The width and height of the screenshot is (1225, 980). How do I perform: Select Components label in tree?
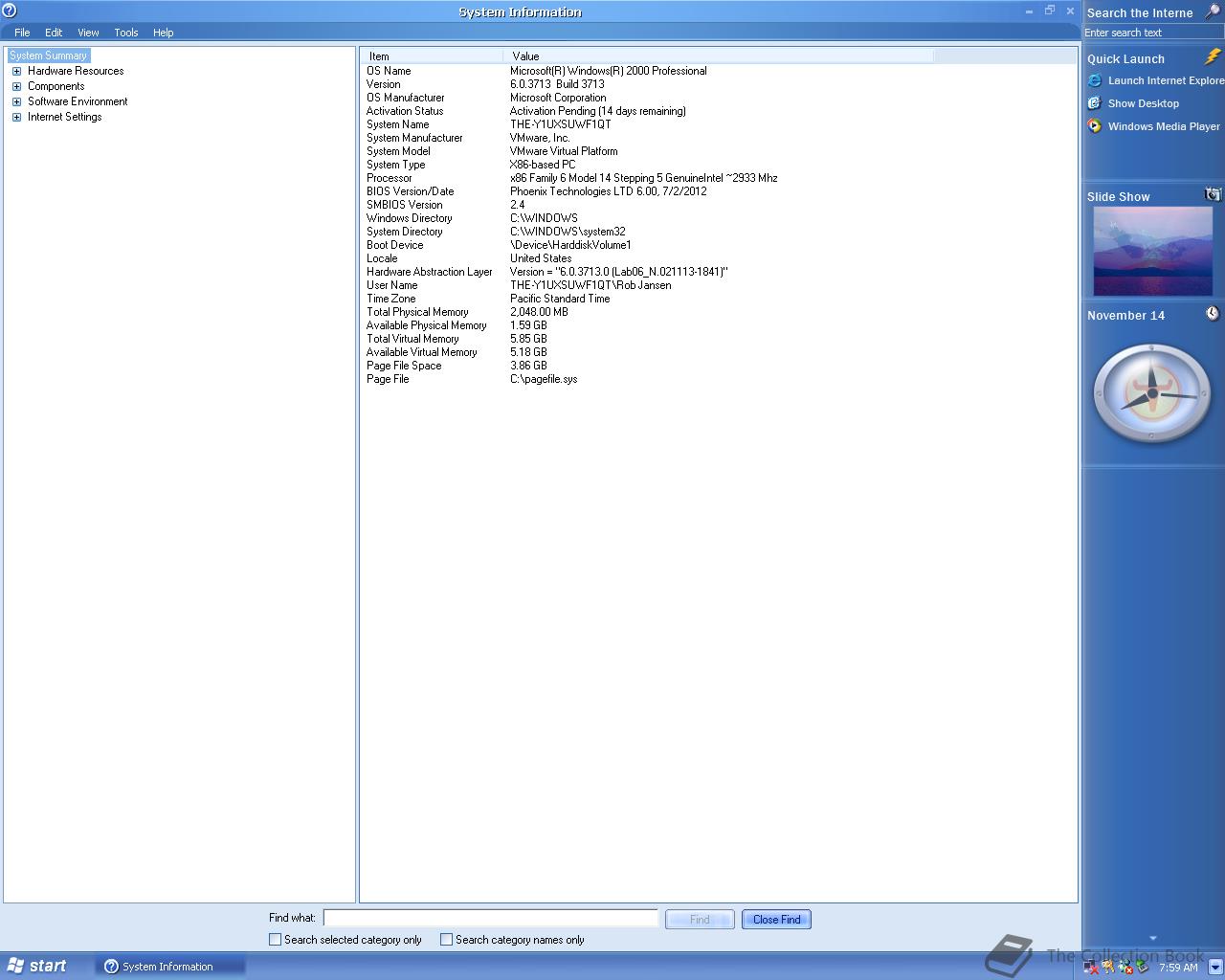[56, 86]
